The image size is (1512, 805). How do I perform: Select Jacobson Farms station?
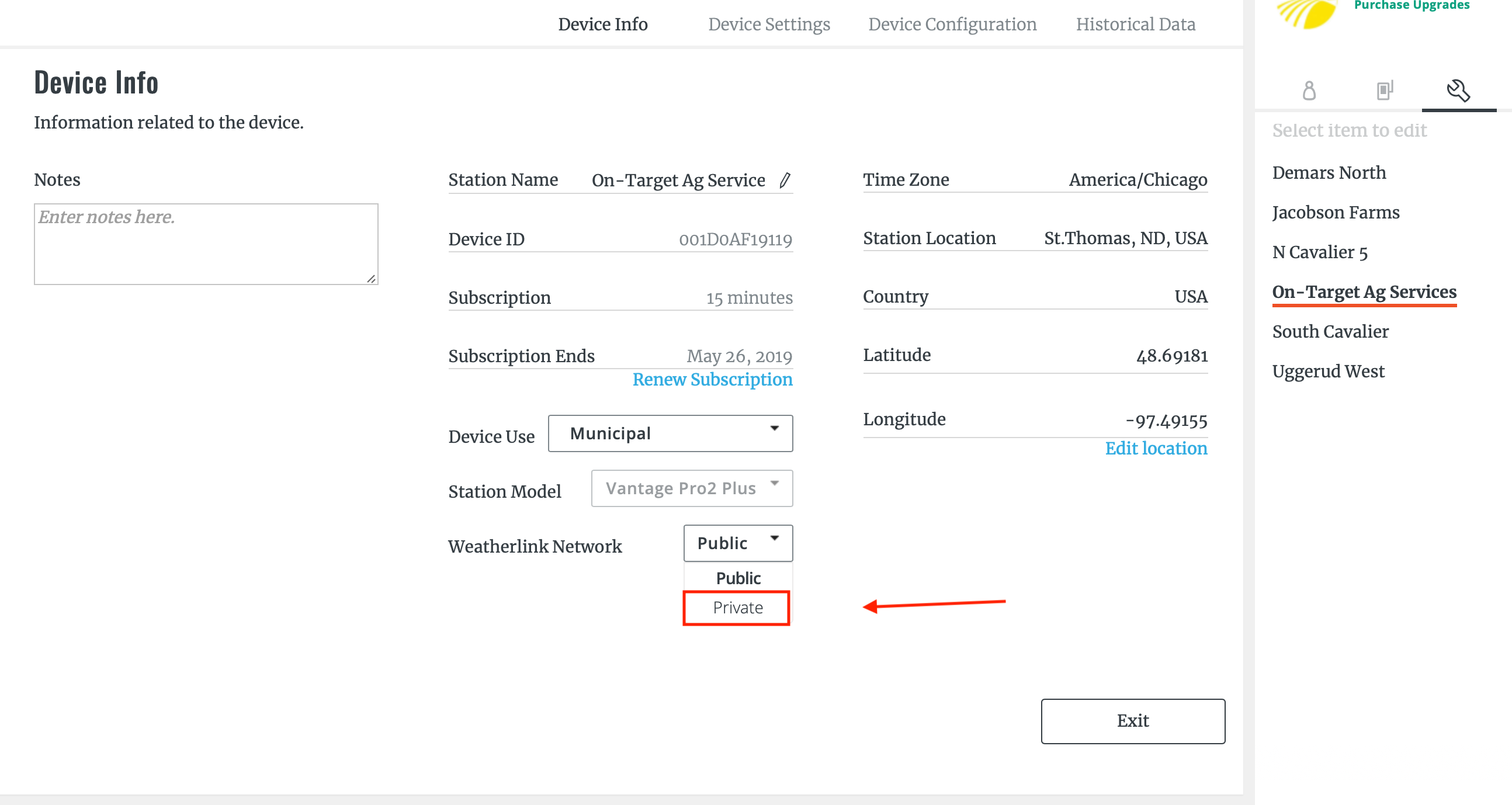(x=1336, y=213)
